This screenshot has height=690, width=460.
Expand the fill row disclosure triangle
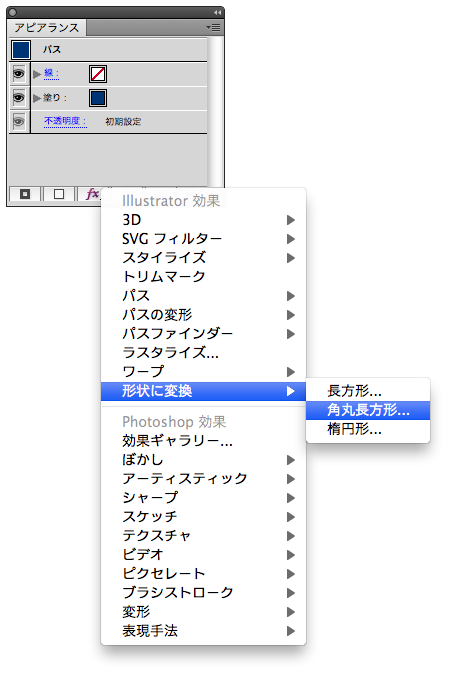pyautogui.click(x=37, y=98)
